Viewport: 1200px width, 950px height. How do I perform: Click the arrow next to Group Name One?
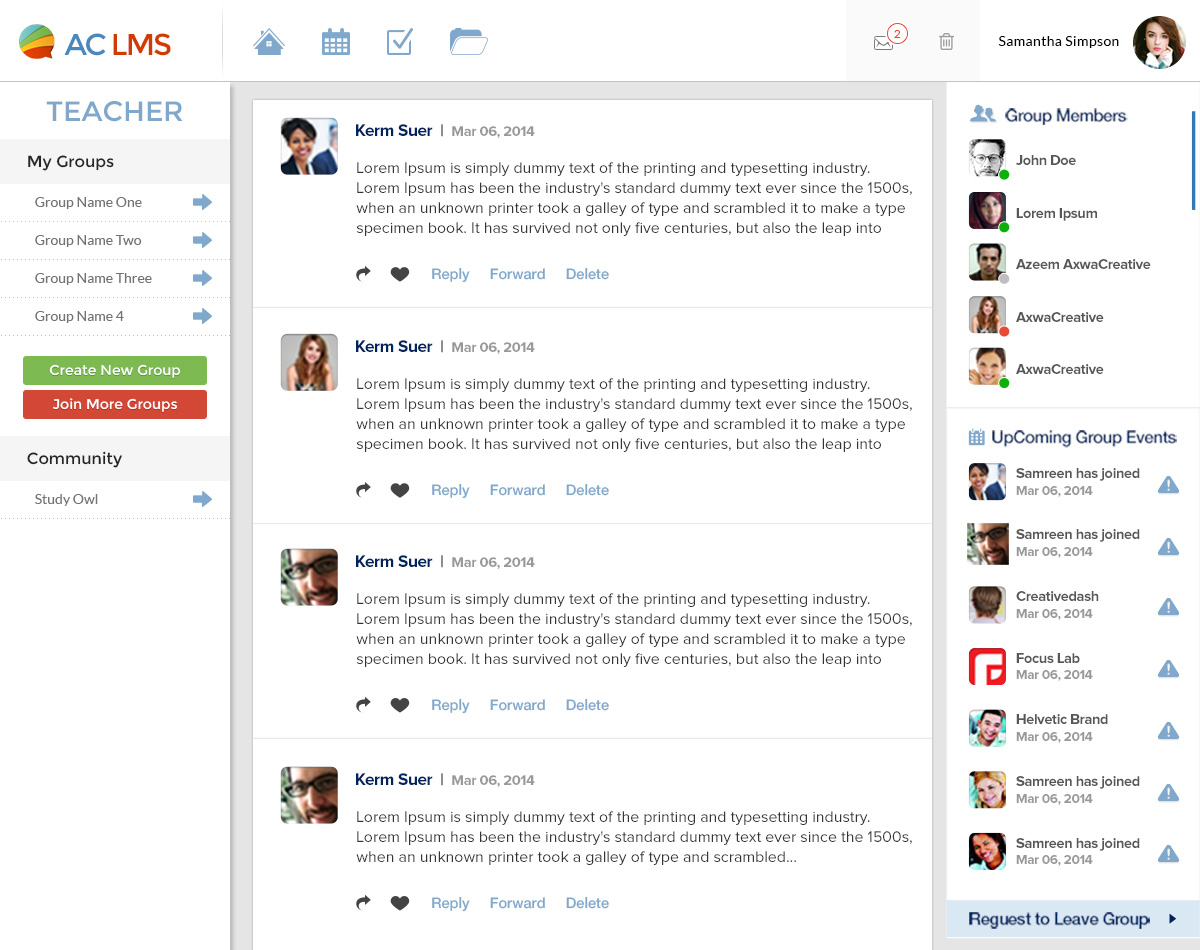(203, 202)
